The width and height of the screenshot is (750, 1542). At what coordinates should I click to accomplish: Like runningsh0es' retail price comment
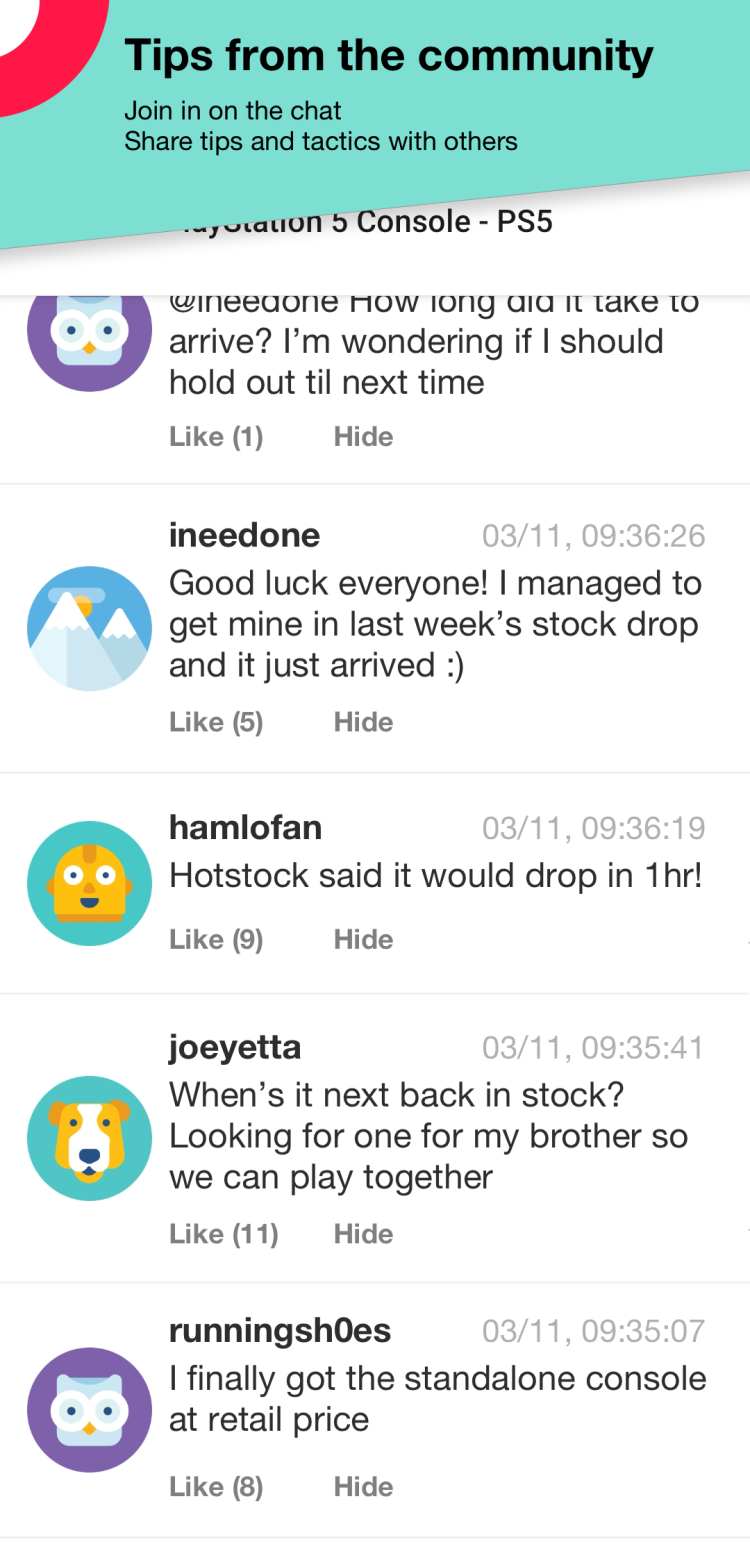pos(216,1487)
